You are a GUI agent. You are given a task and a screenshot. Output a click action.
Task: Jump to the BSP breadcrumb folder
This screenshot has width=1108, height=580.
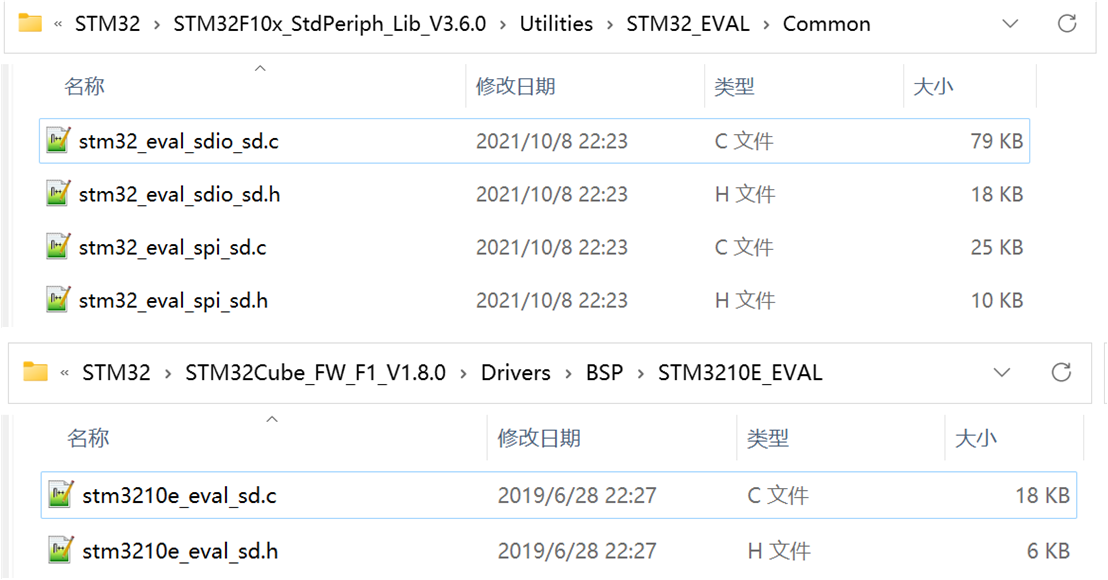[604, 373]
